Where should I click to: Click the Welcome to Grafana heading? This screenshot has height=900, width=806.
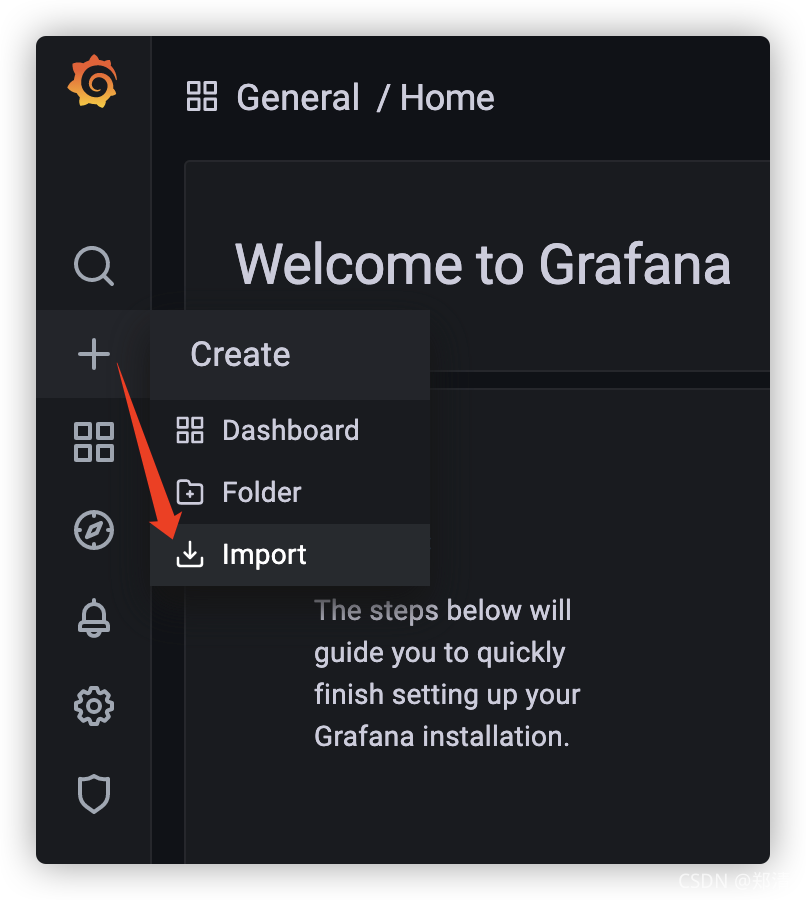tap(483, 263)
